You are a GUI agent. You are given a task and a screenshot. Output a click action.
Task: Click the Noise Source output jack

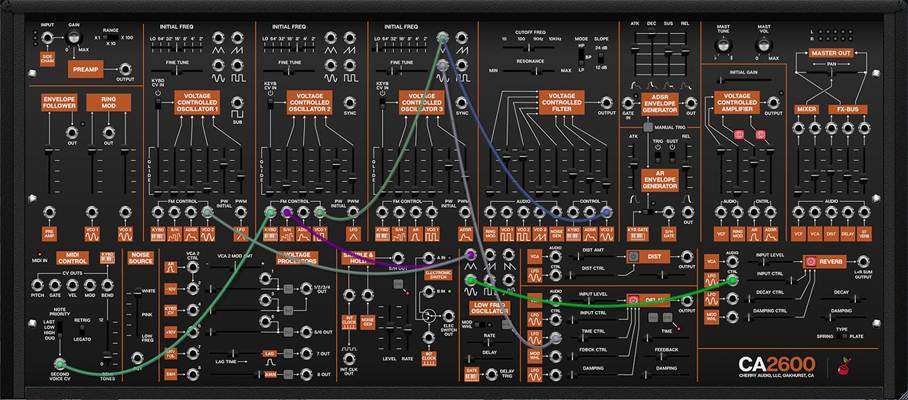click(x=138, y=358)
